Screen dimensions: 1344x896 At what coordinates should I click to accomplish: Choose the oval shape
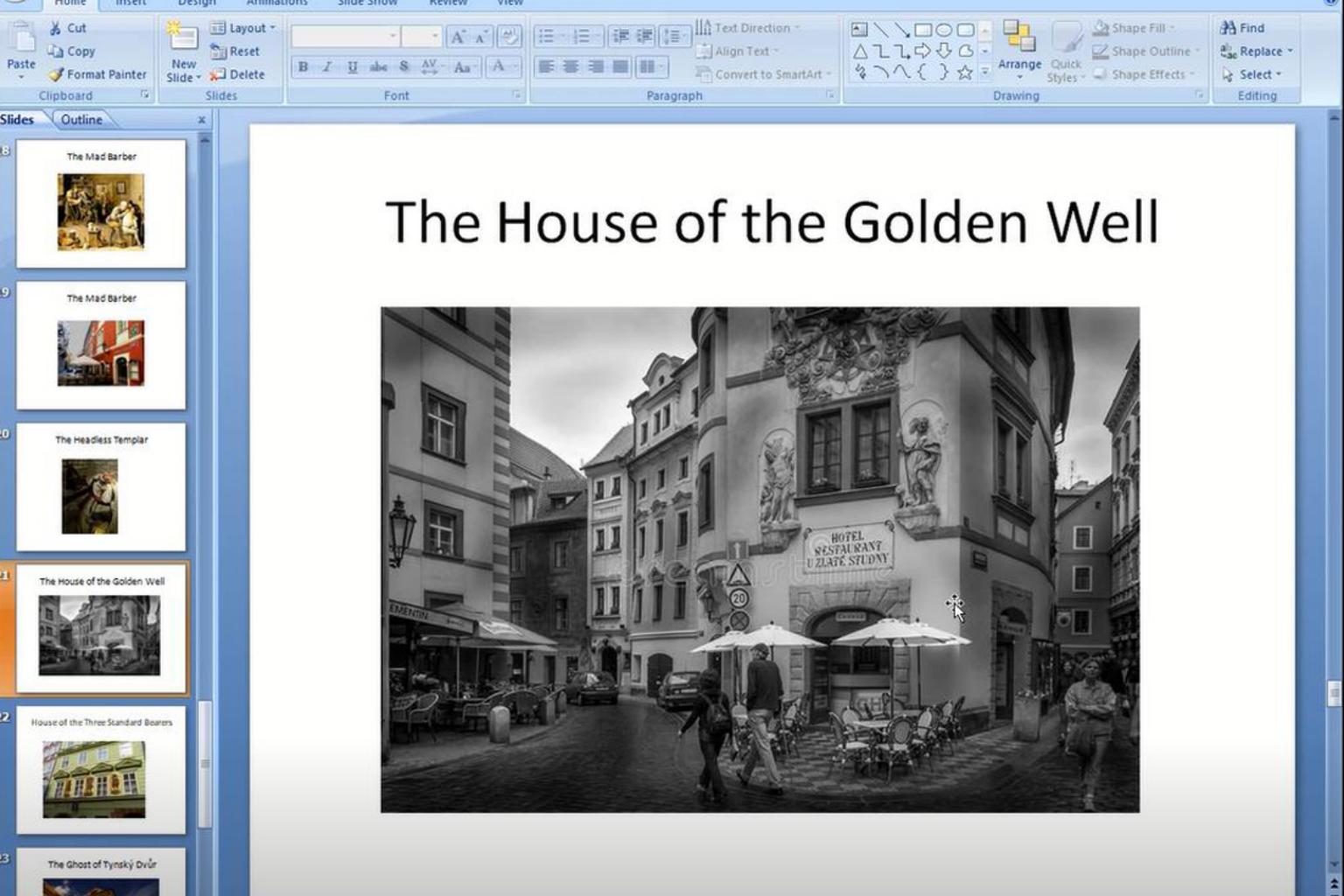(x=944, y=29)
